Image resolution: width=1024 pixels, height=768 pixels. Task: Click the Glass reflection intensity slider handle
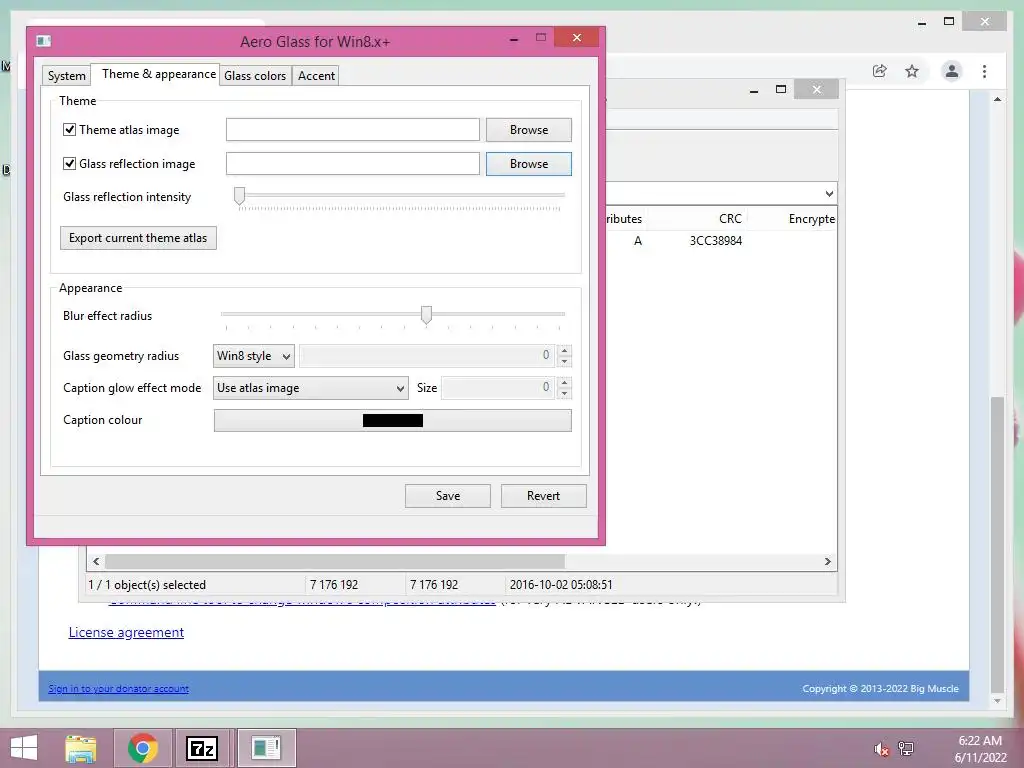[240, 196]
